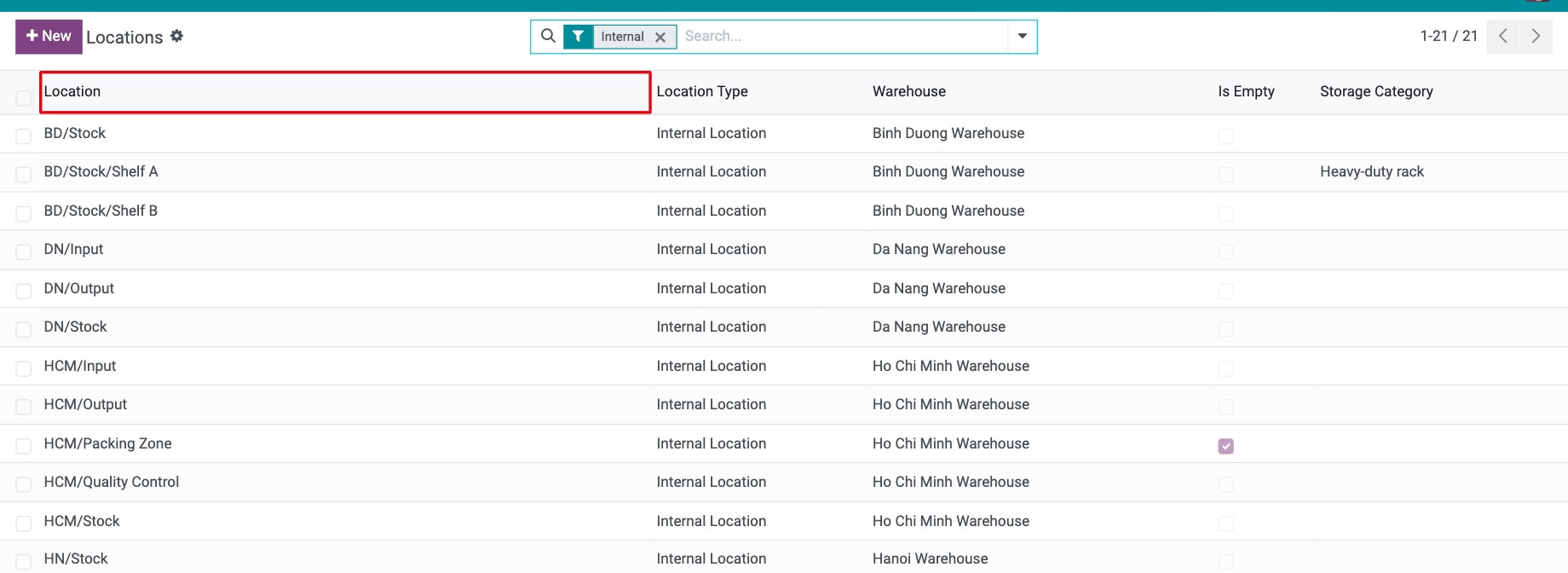Sort by Location Type column header
Viewport: 1568px width, 573px height.
pos(702,91)
